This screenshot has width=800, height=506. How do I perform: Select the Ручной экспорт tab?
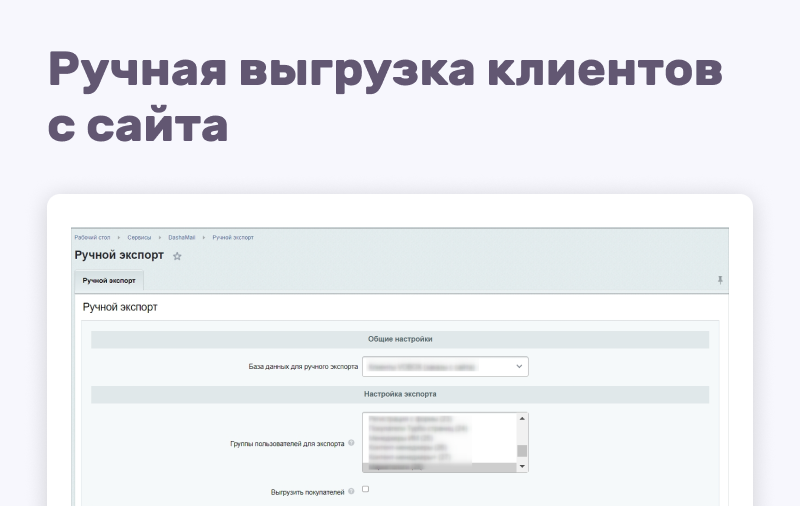coord(109,281)
